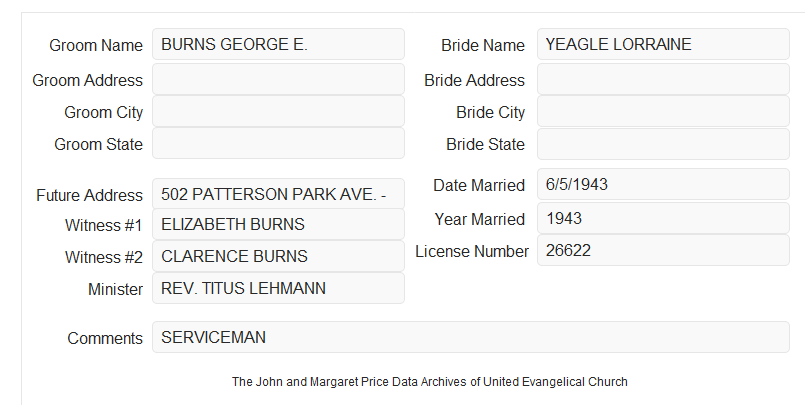
Task: Click the Price Data Archives footer text
Action: tap(430, 382)
